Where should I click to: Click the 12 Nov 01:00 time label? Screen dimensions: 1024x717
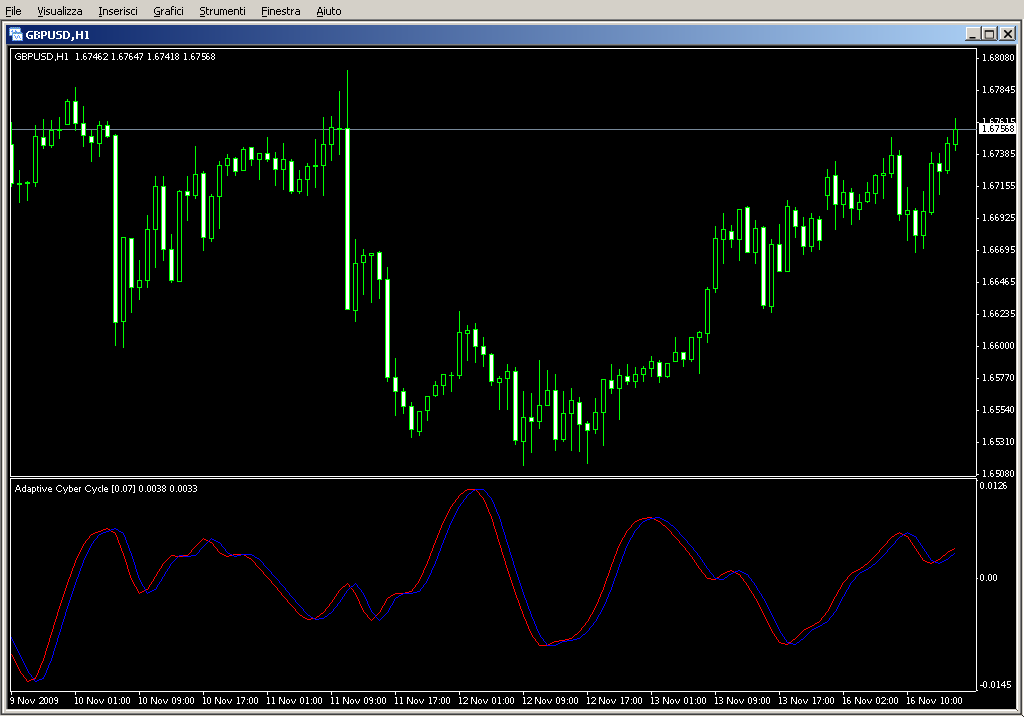pyautogui.click(x=487, y=701)
